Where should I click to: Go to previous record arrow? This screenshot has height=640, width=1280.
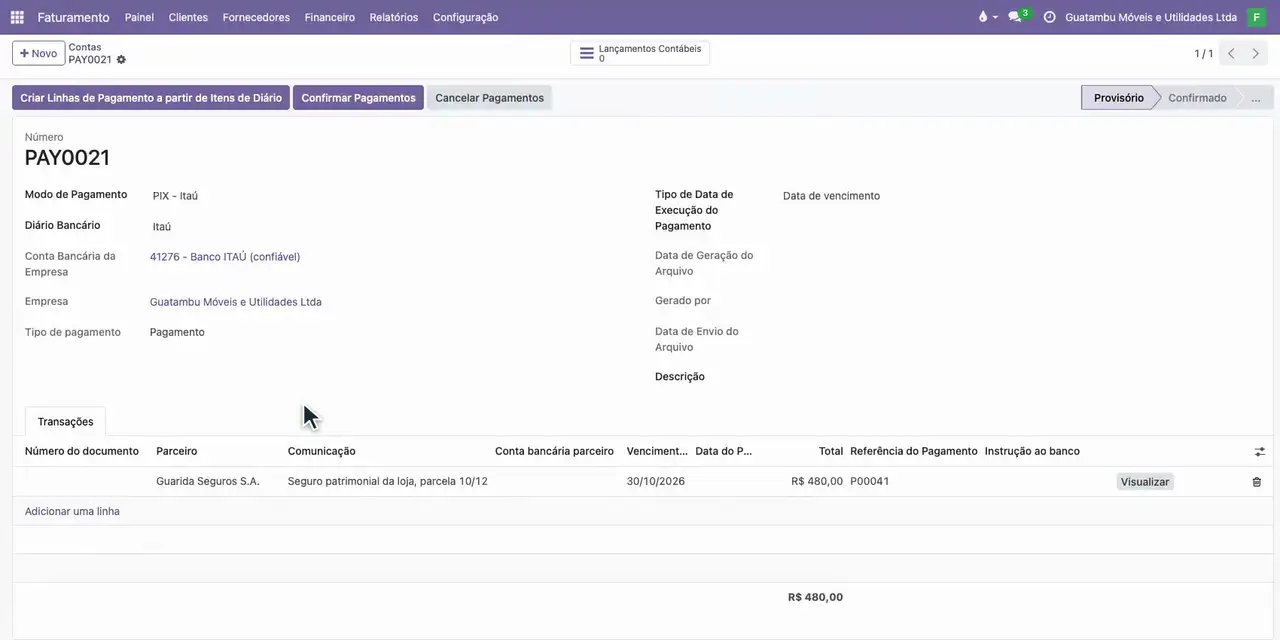point(1232,54)
